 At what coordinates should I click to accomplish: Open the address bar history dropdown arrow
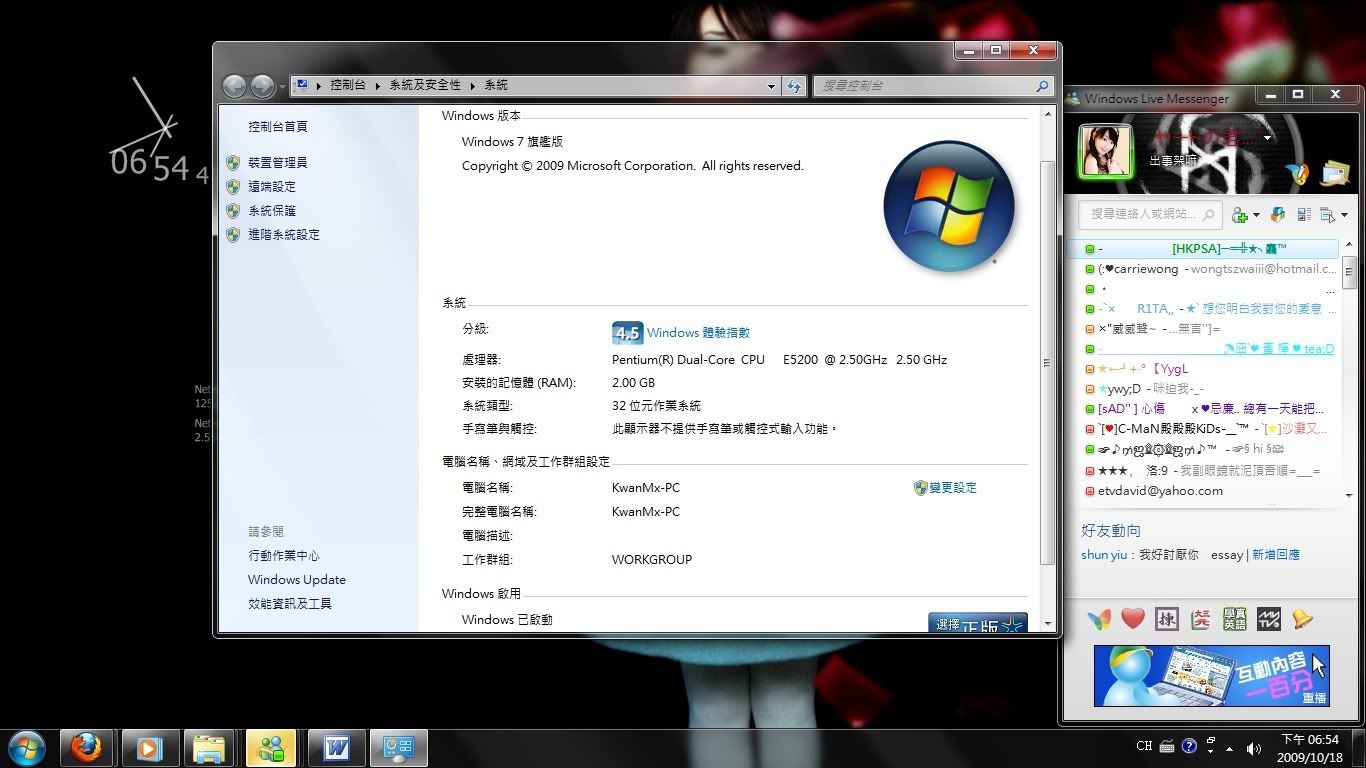pos(771,86)
